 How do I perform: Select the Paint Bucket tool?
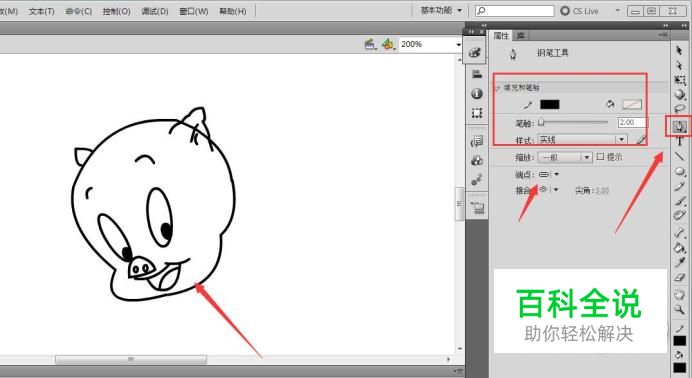point(679,248)
